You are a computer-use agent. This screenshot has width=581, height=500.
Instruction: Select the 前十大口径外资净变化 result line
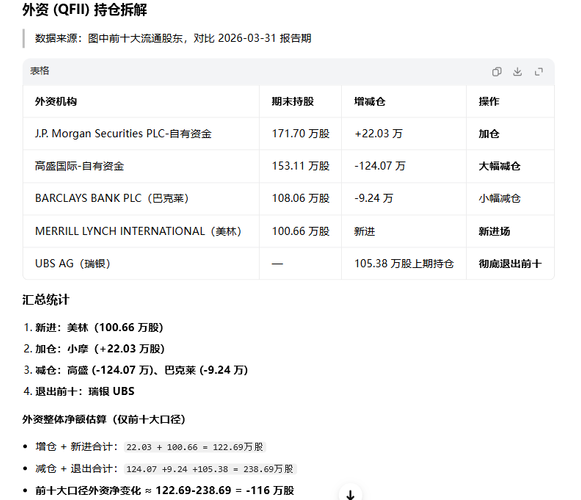click(x=165, y=491)
